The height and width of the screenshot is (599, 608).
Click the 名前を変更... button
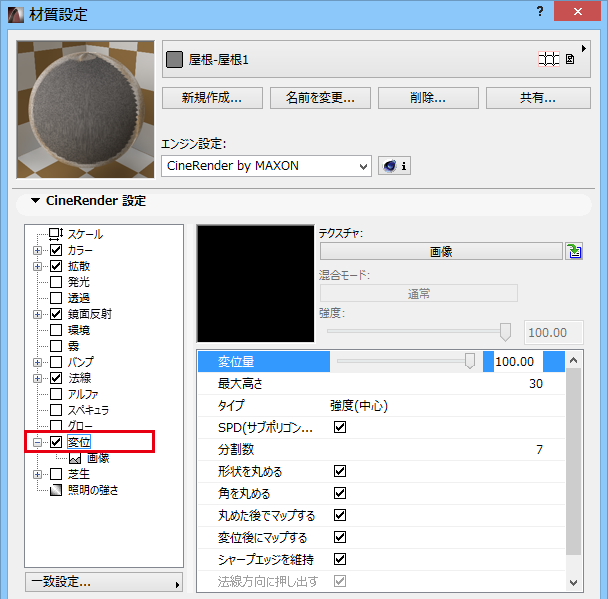(x=320, y=98)
